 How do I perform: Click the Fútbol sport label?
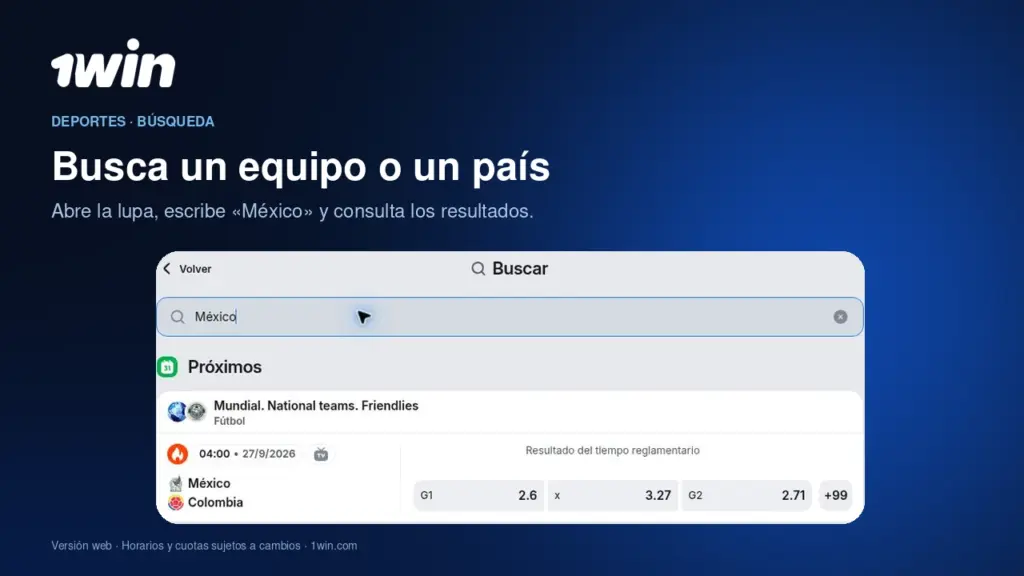(229, 421)
